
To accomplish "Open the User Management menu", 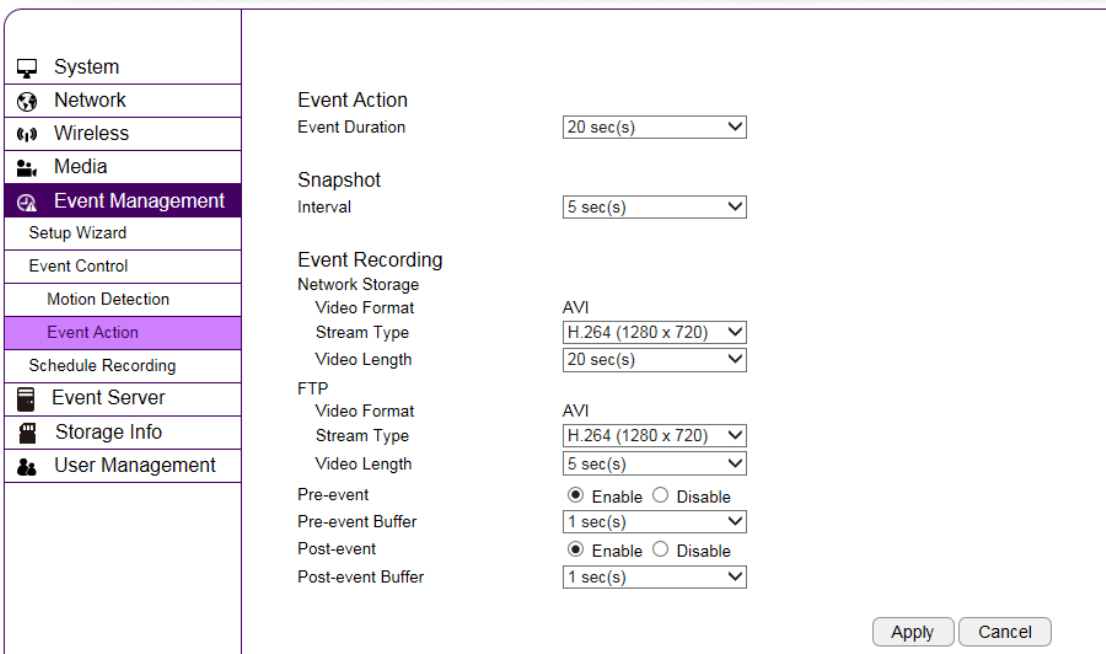I will 123,466.
